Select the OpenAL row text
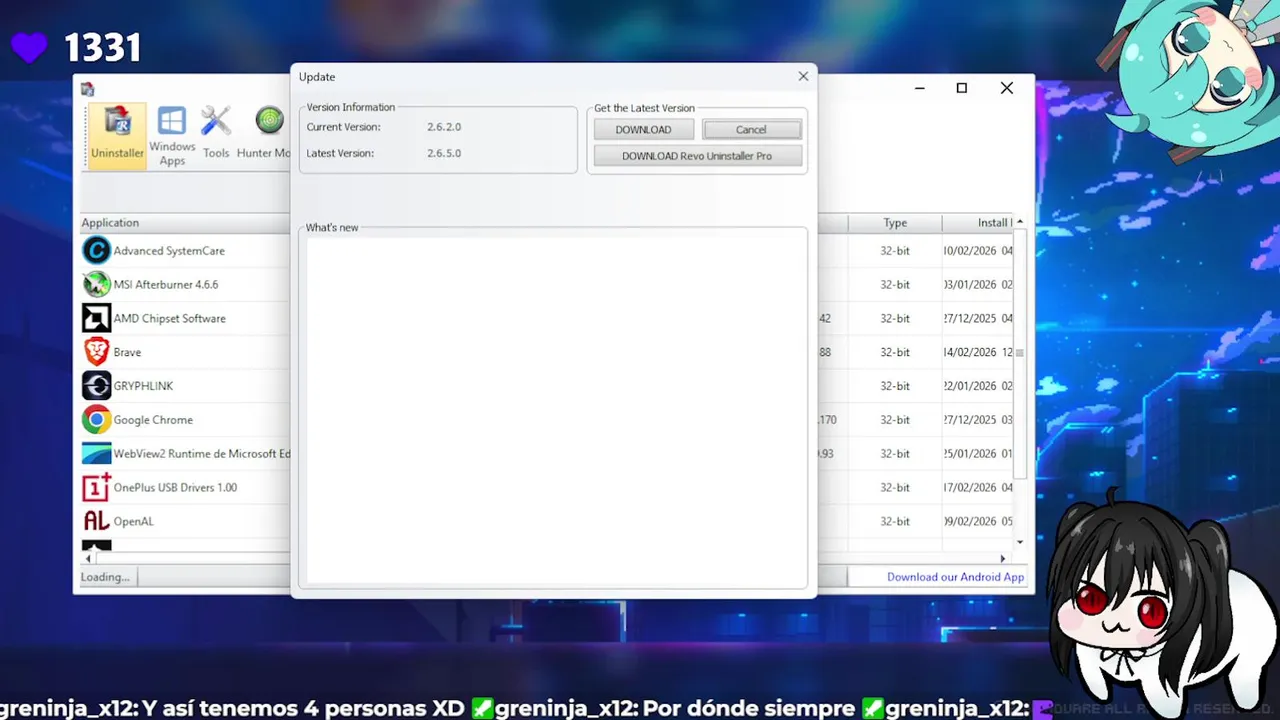 click(133, 521)
